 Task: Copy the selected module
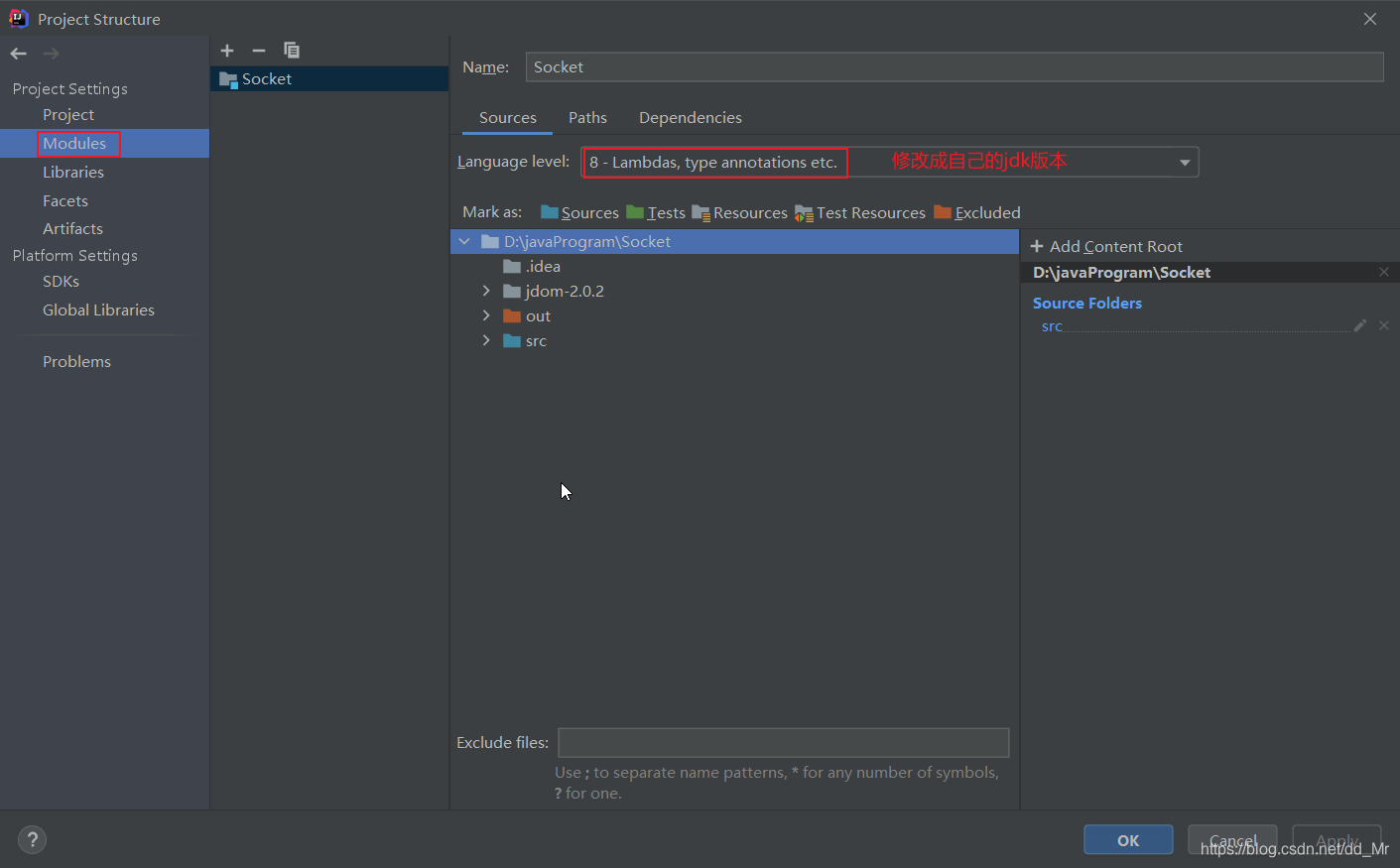click(x=292, y=51)
